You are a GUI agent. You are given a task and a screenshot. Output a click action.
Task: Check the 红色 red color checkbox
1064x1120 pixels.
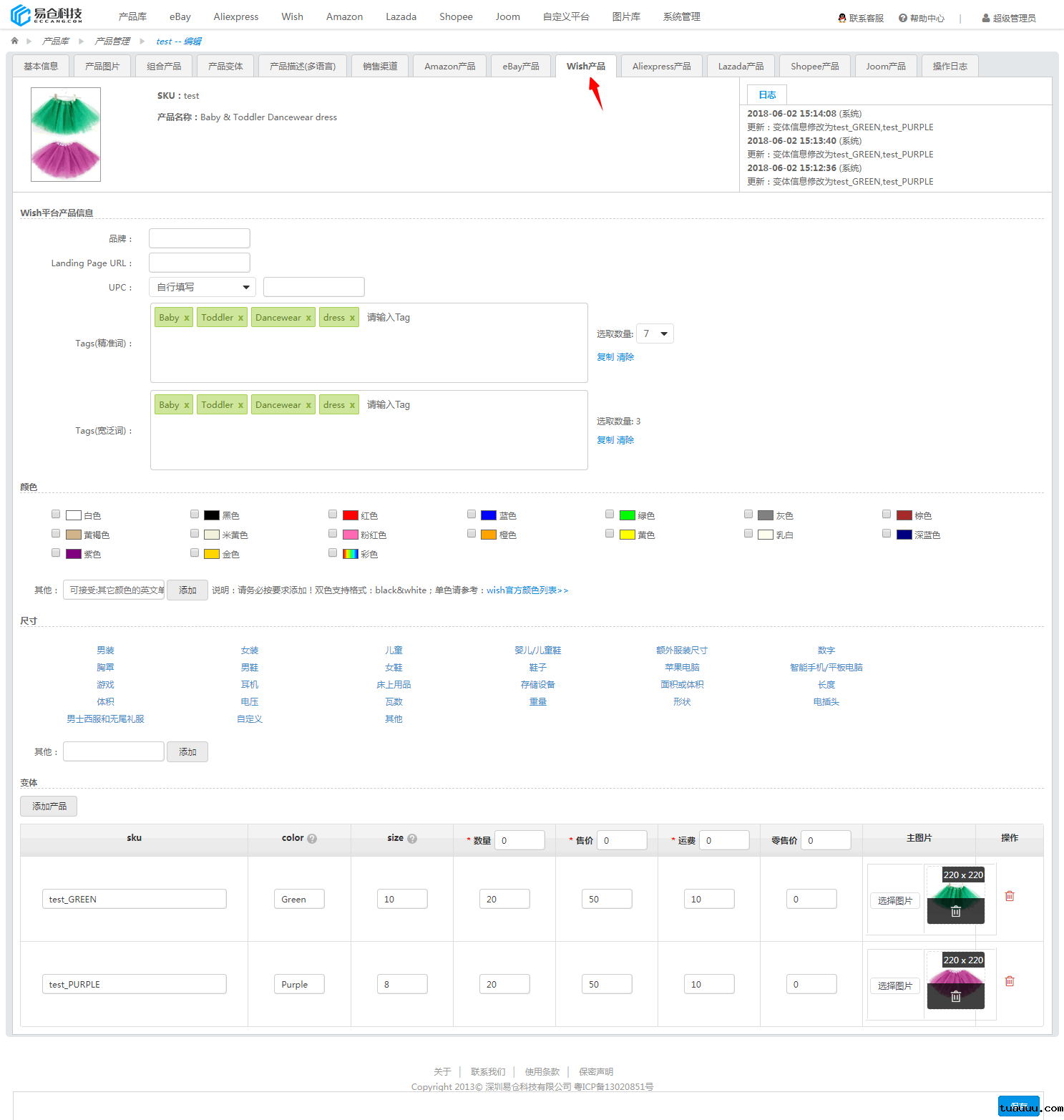point(333,515)
